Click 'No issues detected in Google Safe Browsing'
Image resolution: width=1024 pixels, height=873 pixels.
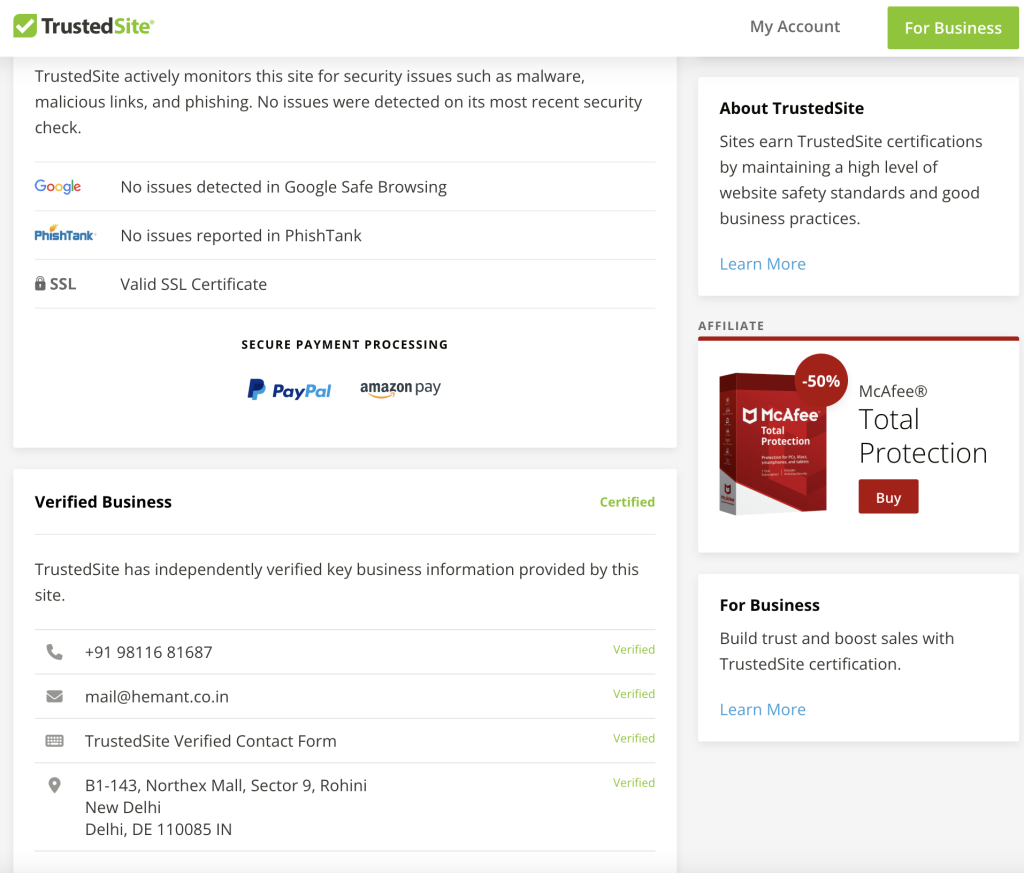pos(283,187)
